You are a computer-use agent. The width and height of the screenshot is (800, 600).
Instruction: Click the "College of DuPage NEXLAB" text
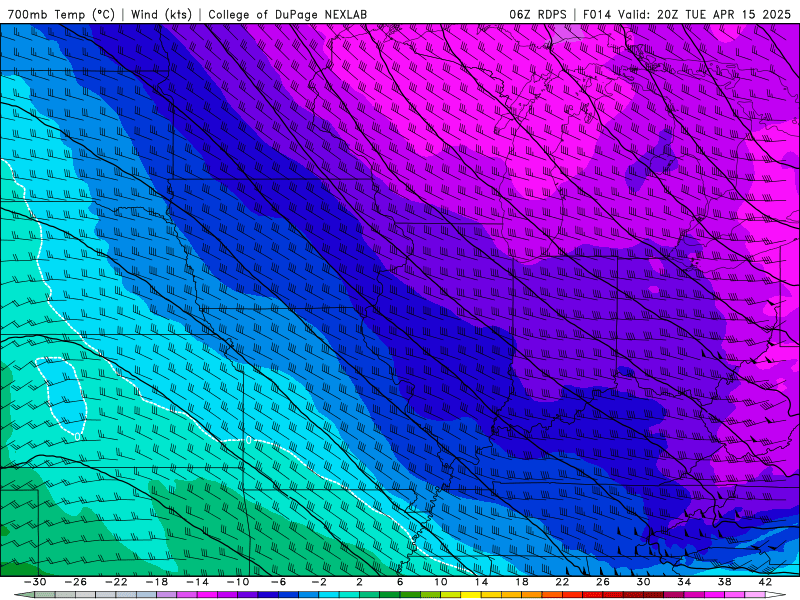click(x=287, y=14)
